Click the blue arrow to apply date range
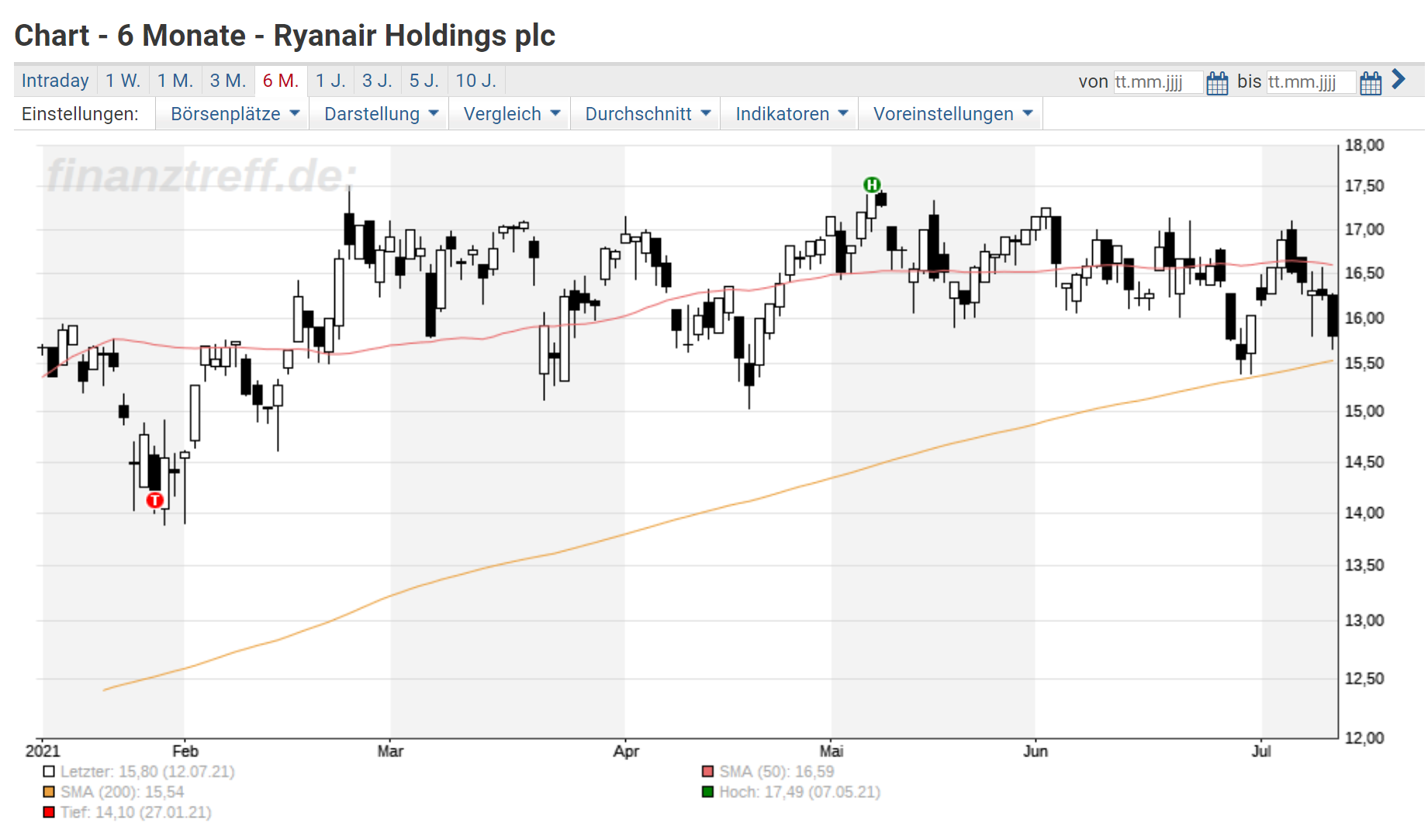This screenshot has width=1428, height=840. tap(1399, 79)
